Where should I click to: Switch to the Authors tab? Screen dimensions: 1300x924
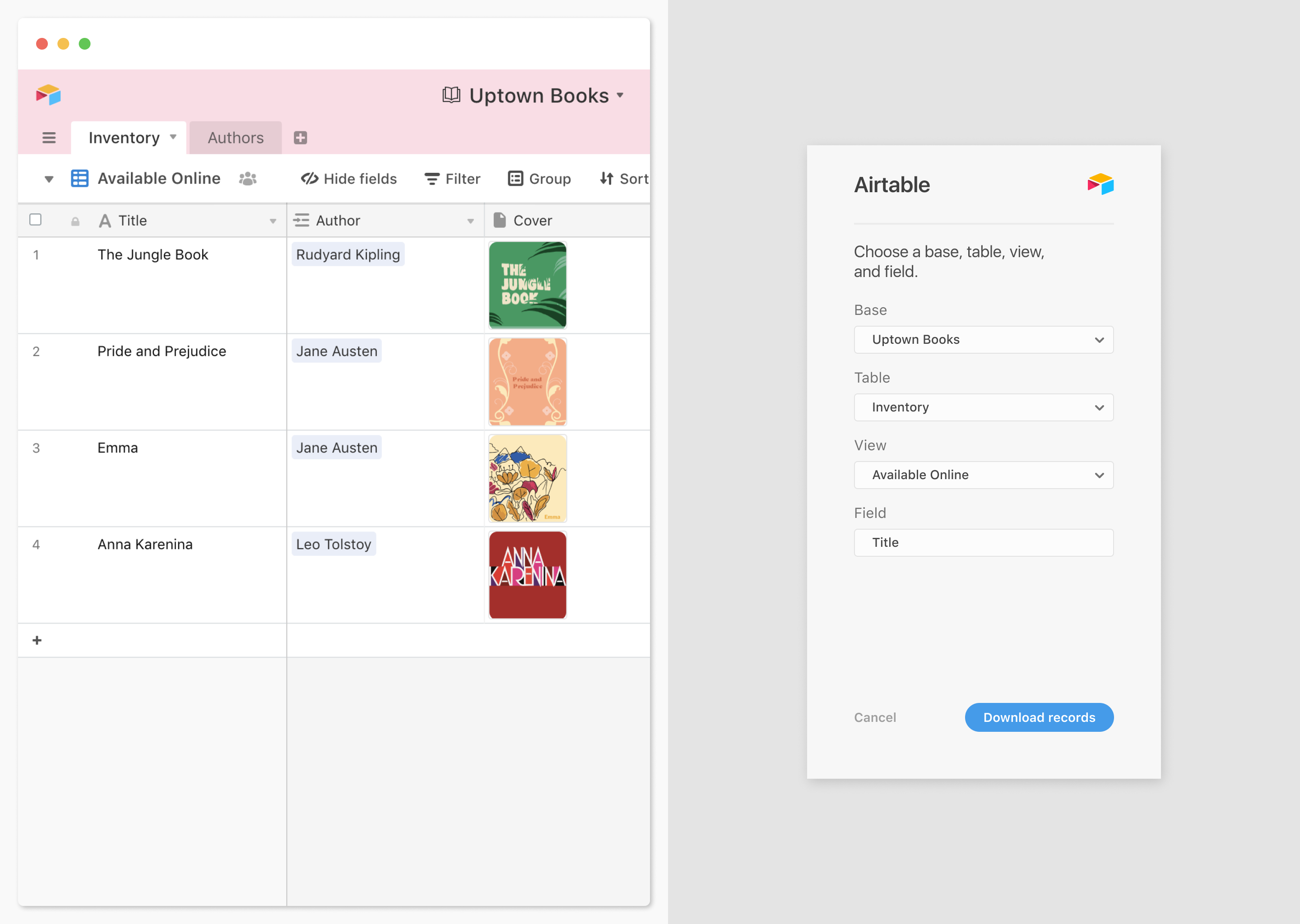[x=236, y=138]
